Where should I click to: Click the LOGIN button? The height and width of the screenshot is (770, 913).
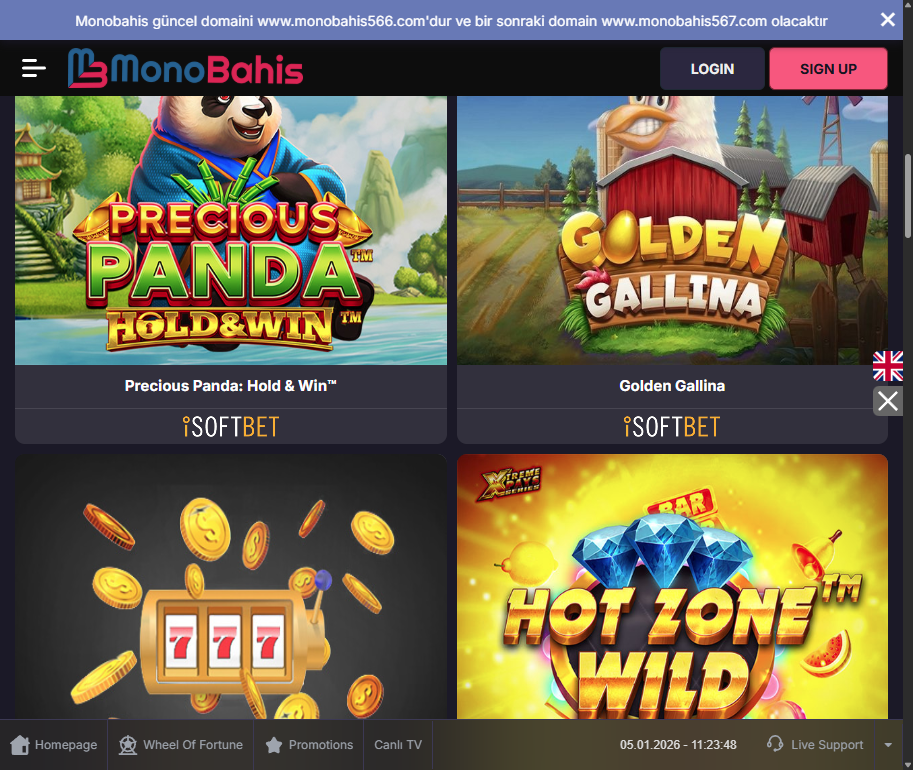(x=712, y=69)
